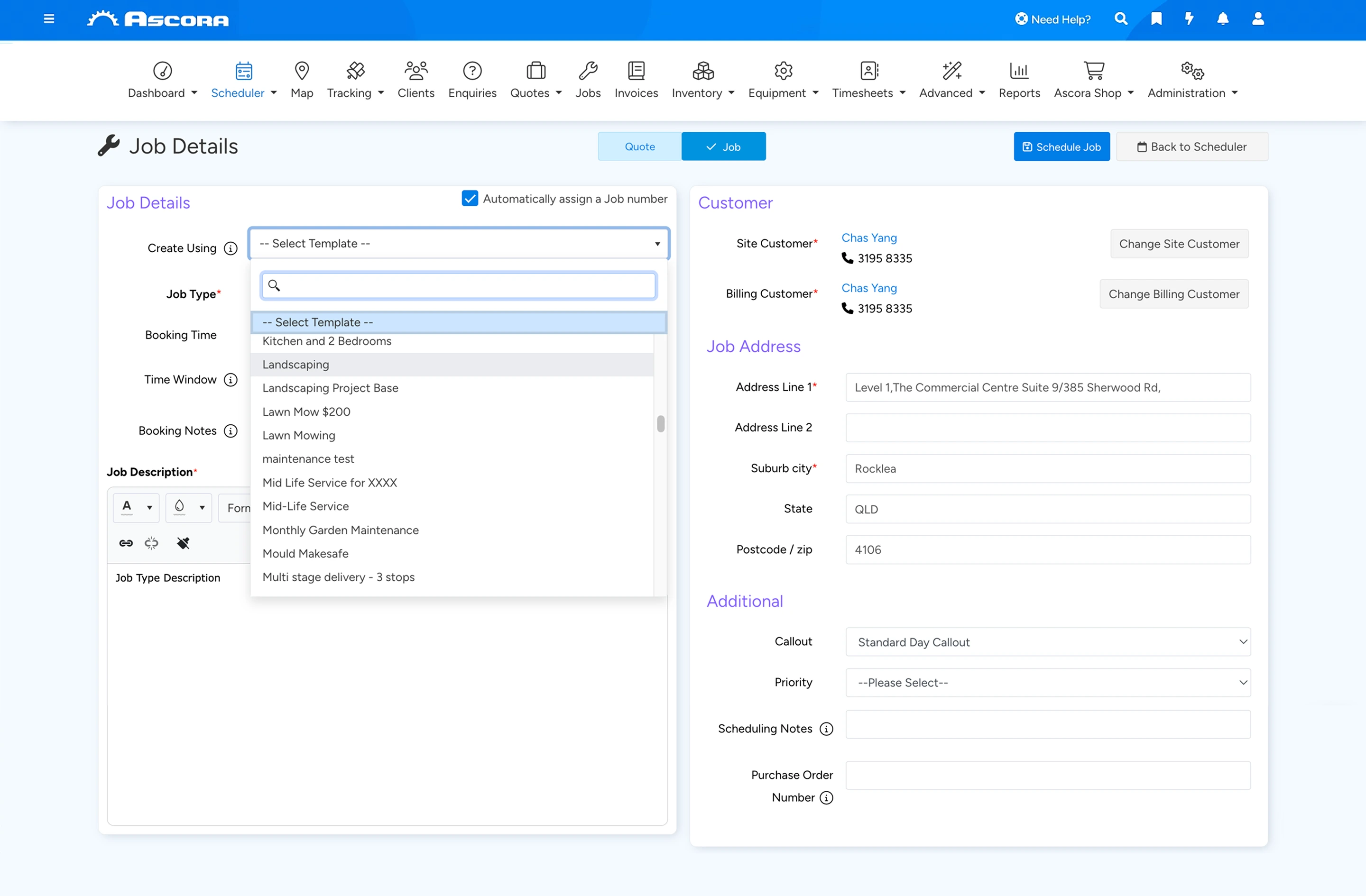Open the hamburger menu icon

tap(49, 19)
